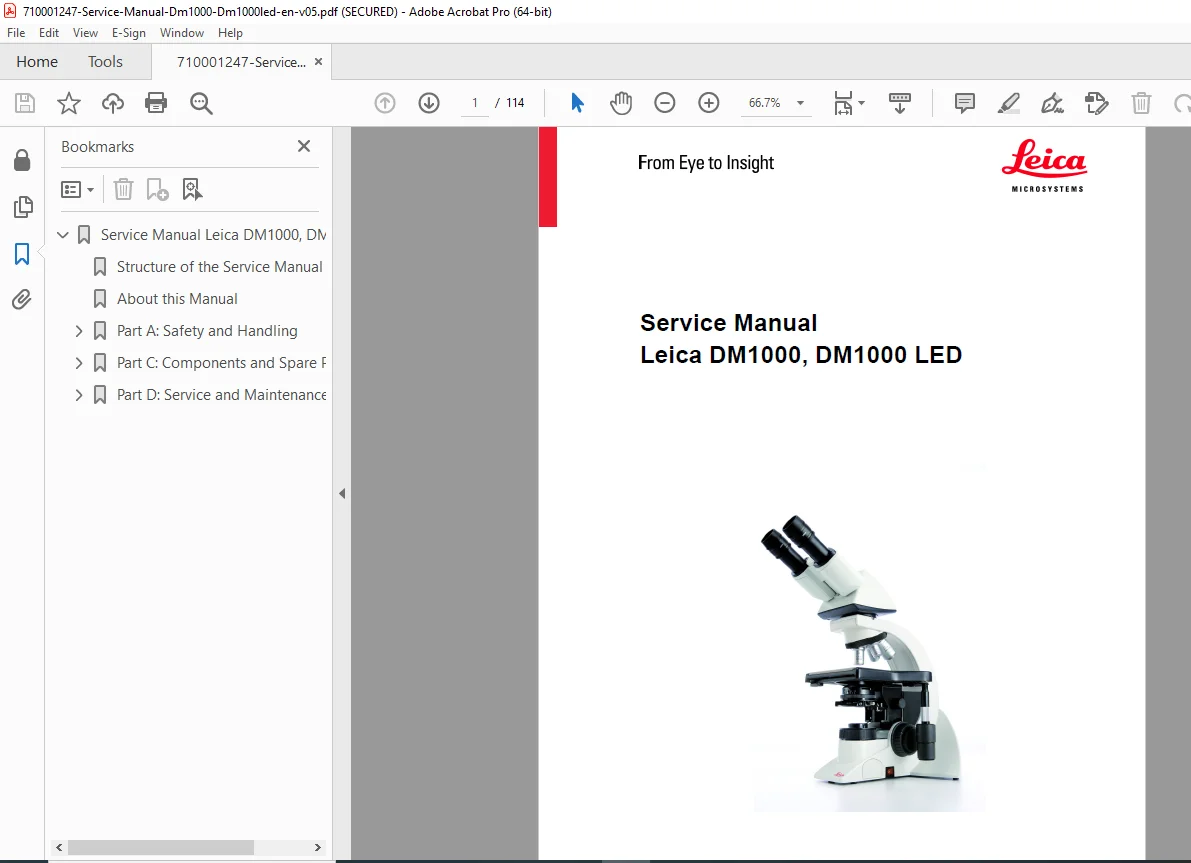Screen dimensions: 1191x863
Task: Collapse the navigation pane arrow
Action: tap(342, 494)
